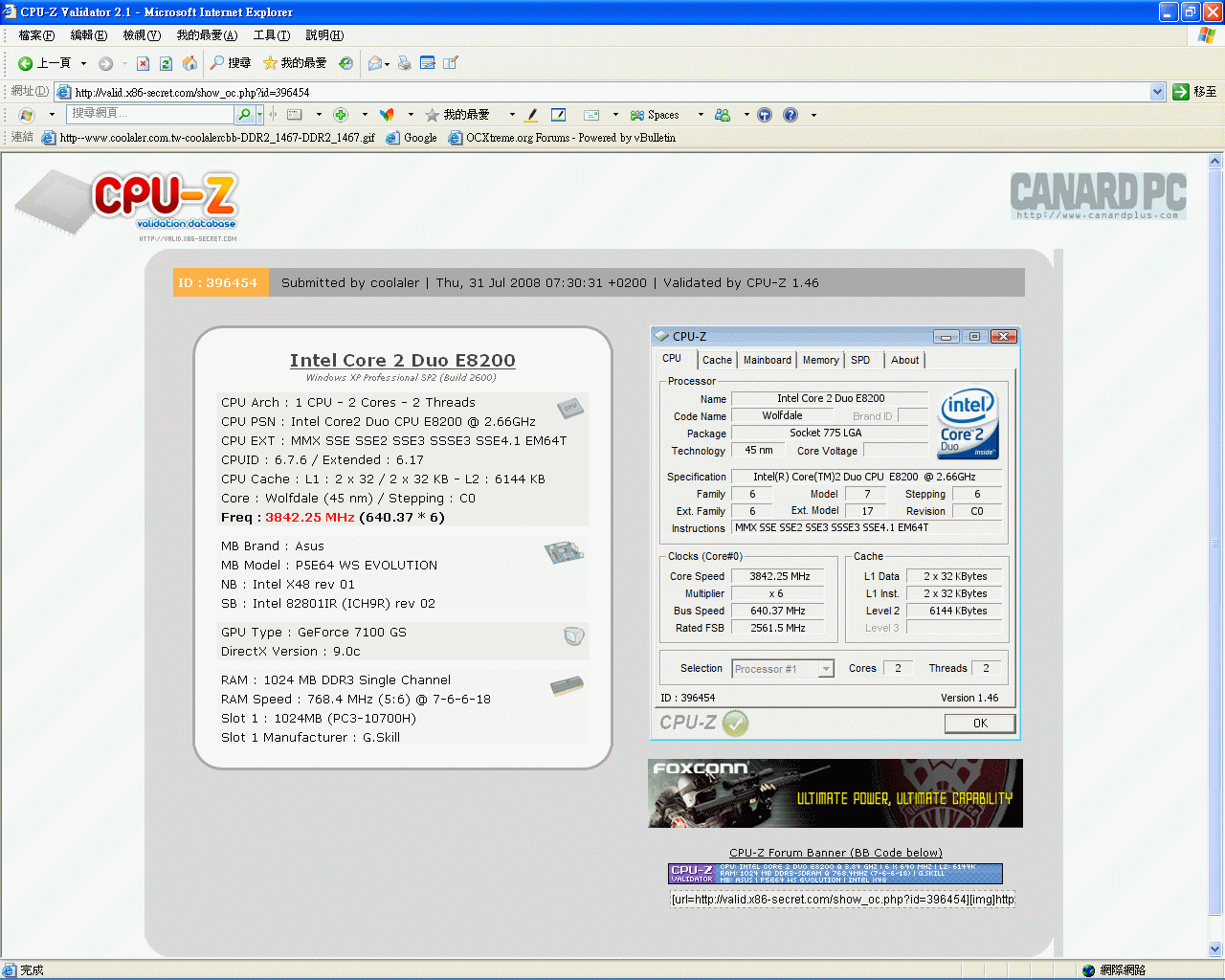Click the Intel Core 2 Duo E8200 heading
The width and height of the screenshot is (1225, 980).
[x=403, y=360]
